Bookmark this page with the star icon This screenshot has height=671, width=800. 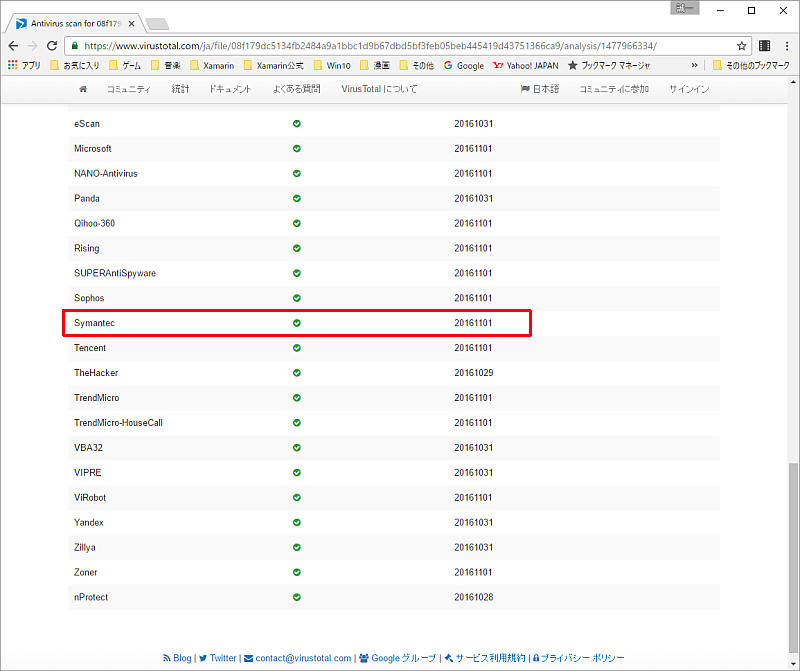[x=741, y=46]
